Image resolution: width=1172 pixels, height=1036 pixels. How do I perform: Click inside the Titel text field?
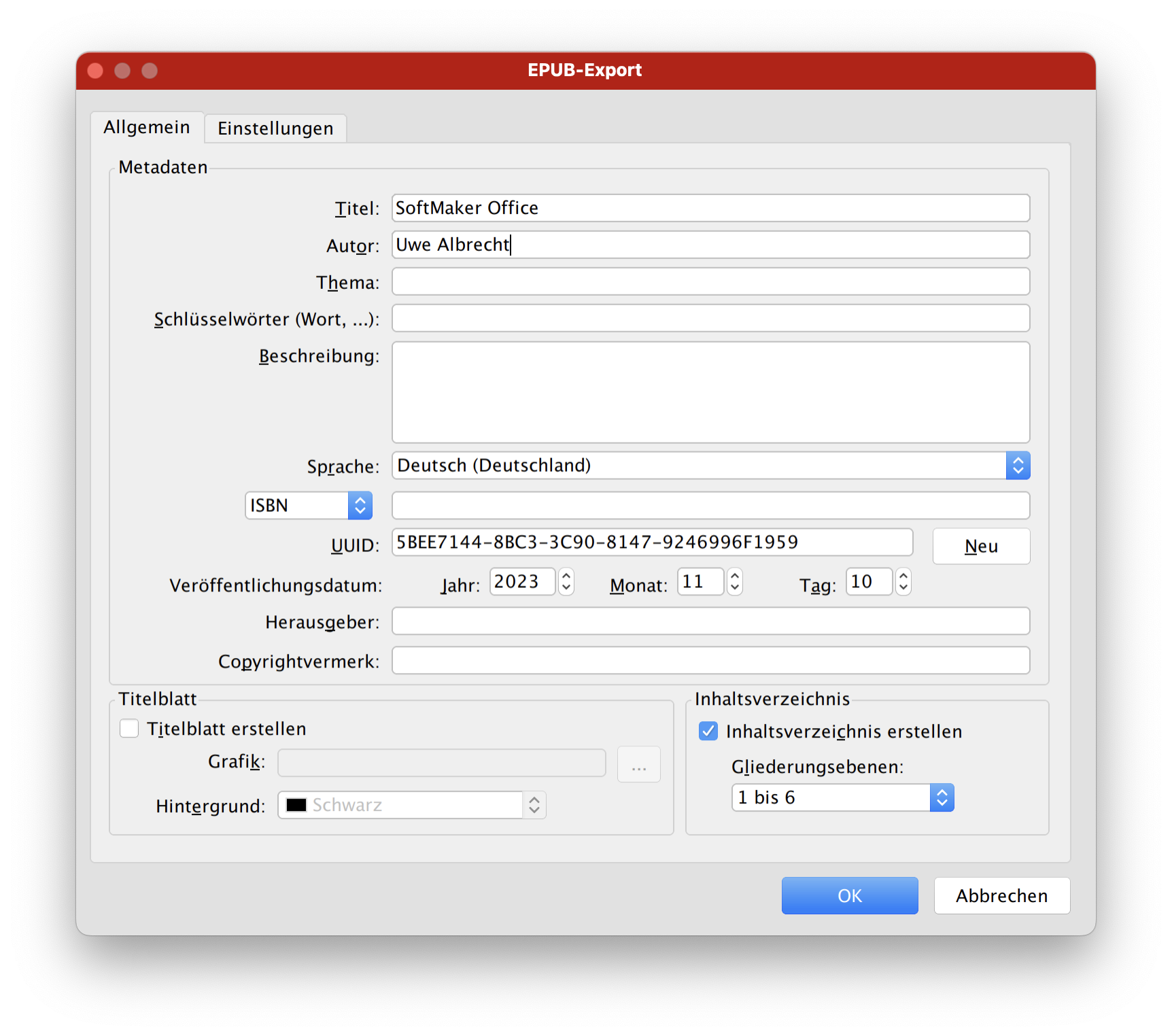[x=710, y=208]
